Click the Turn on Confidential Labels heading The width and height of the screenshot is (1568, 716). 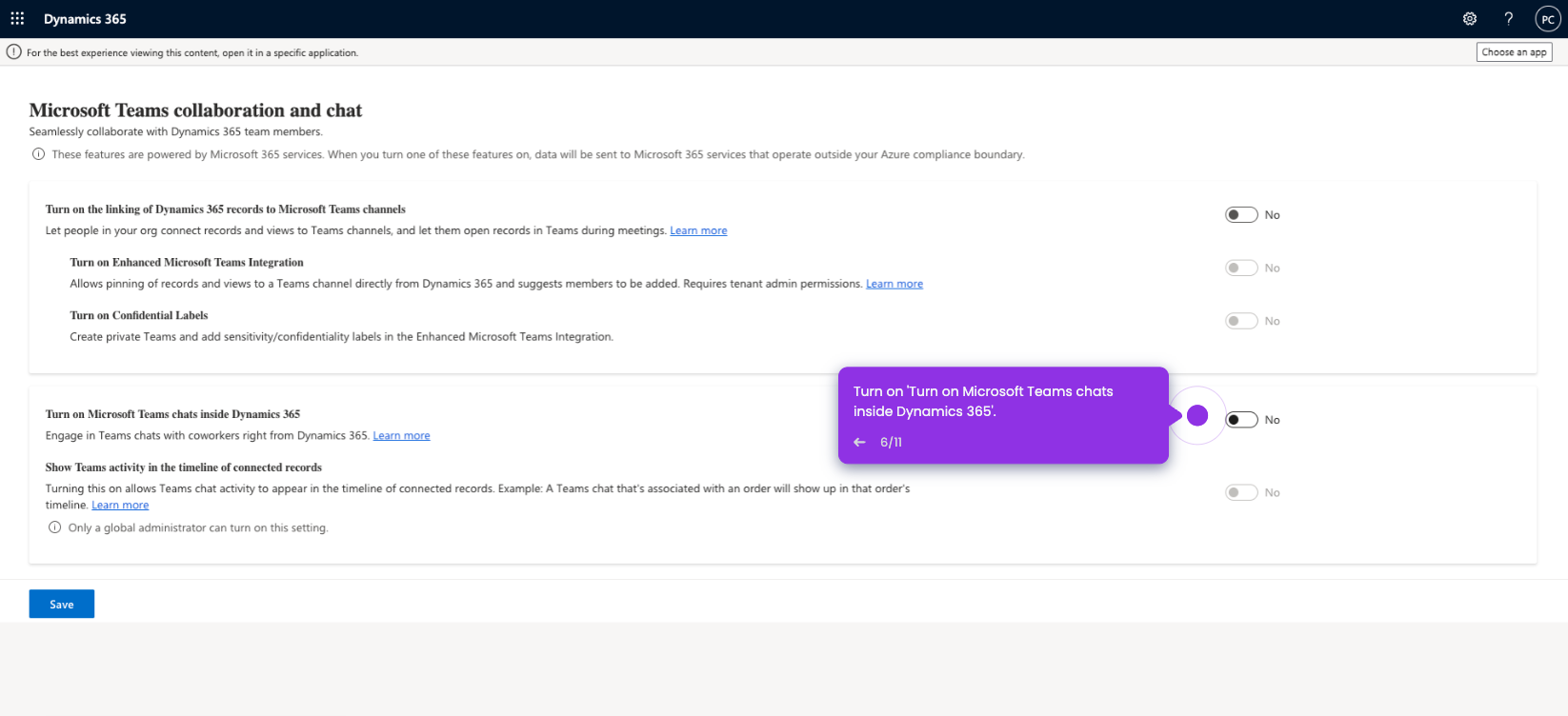[139, 315]
